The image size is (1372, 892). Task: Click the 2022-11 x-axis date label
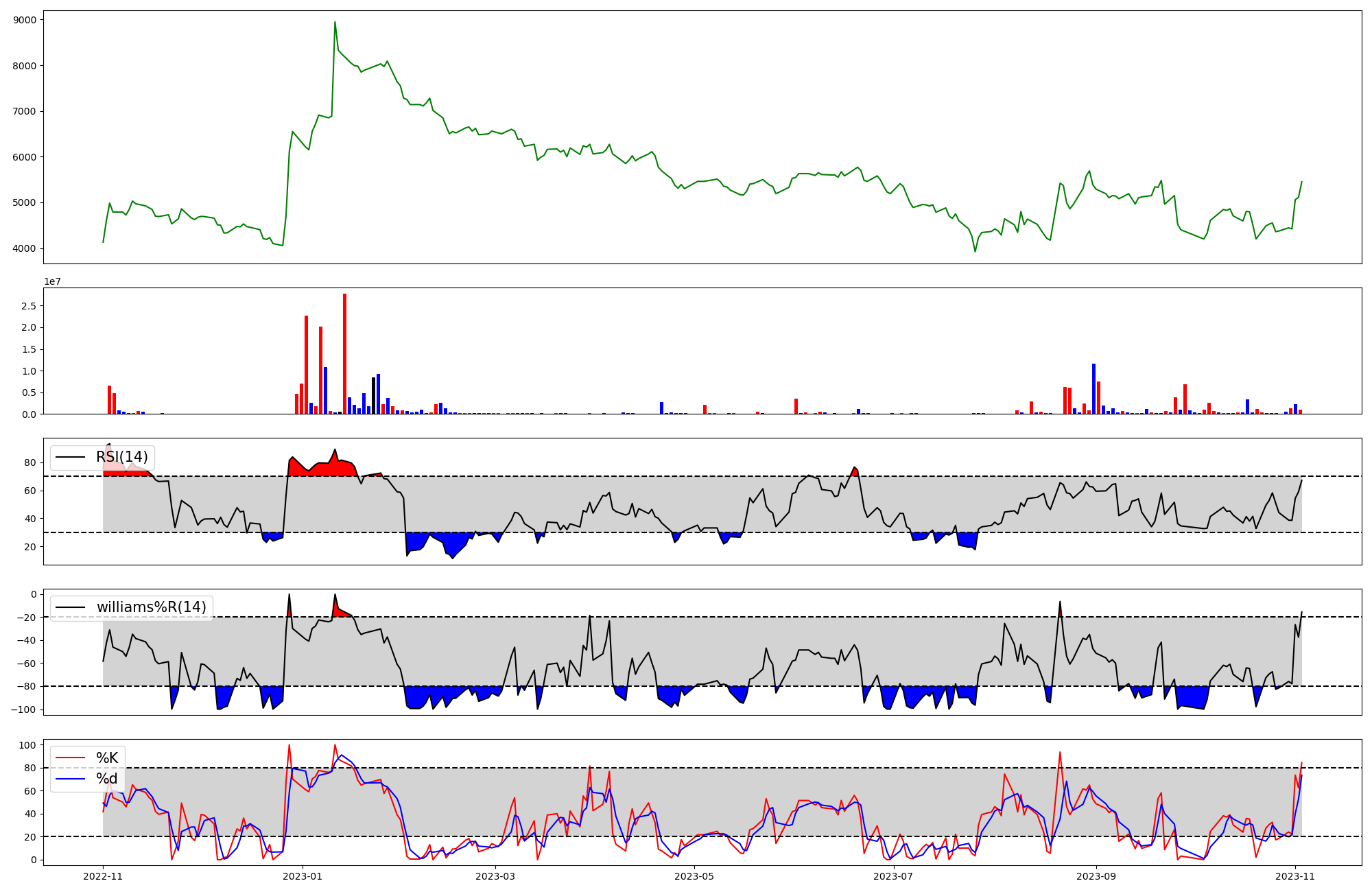pos(103,876)
